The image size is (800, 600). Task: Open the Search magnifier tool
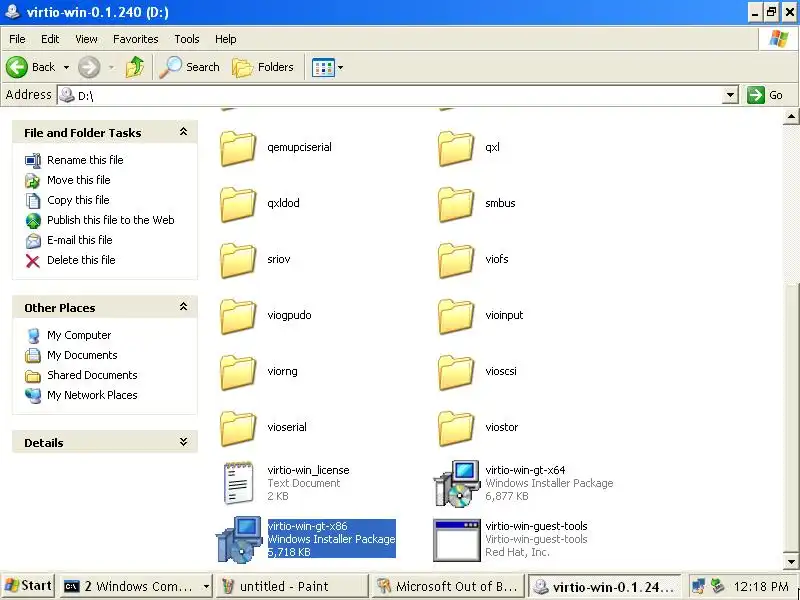[x=189, y=67]
